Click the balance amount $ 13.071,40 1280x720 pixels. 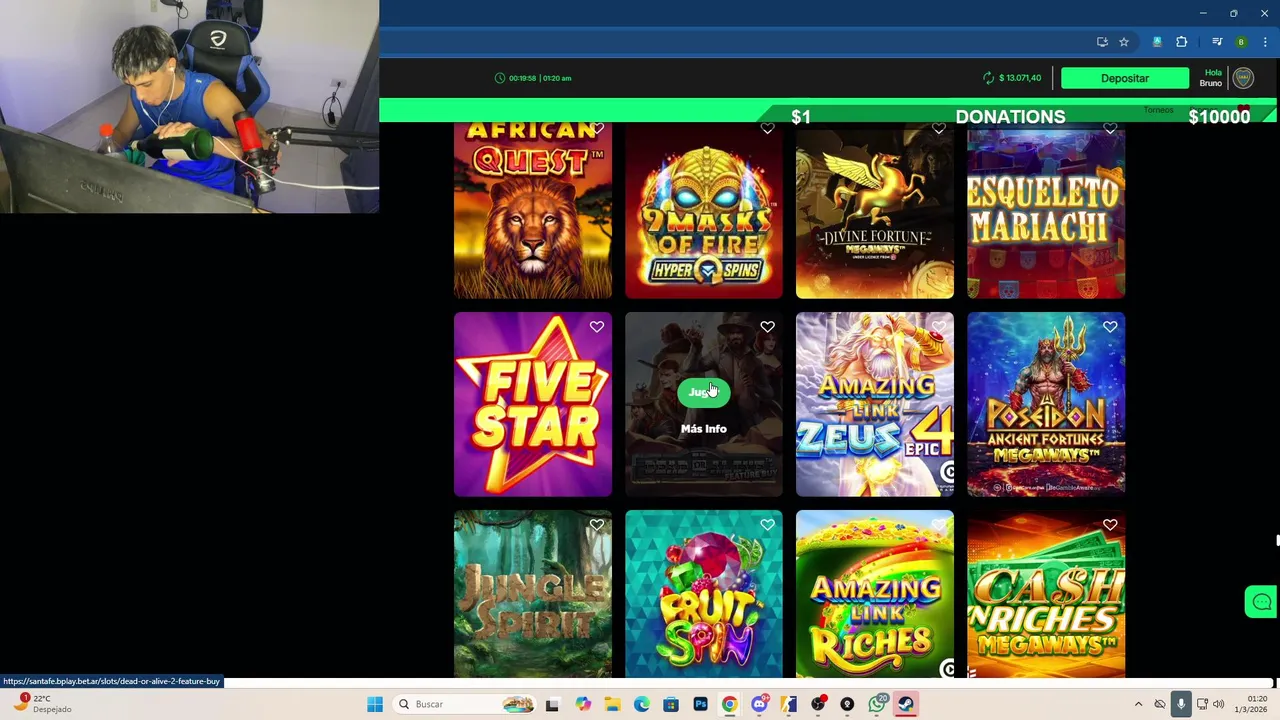click(x=1020, y=78)
